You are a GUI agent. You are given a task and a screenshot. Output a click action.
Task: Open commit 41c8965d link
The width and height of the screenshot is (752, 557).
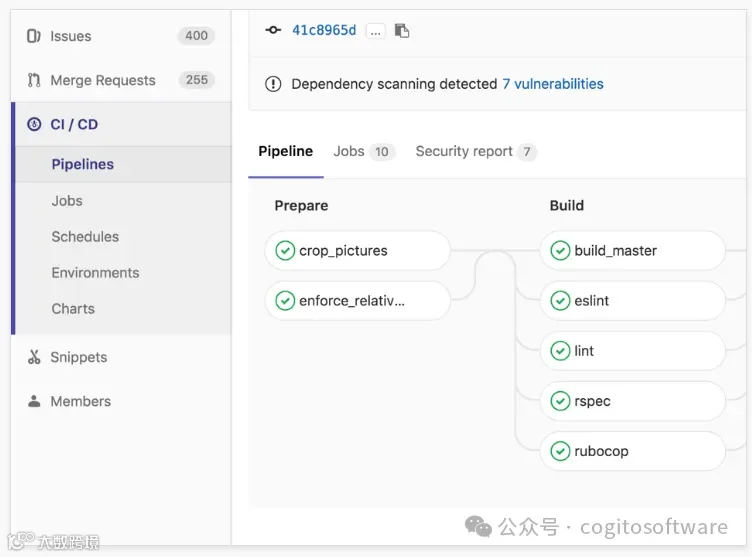click(324, 30)
